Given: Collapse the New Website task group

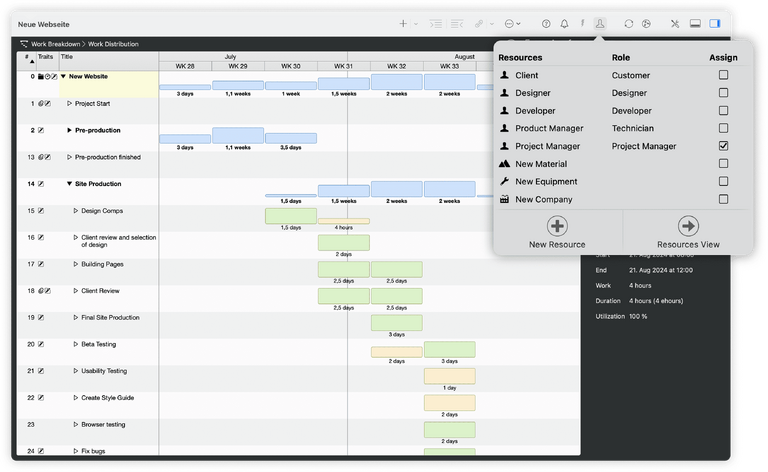Looking at the screenshot, I should tap(63, 76).
